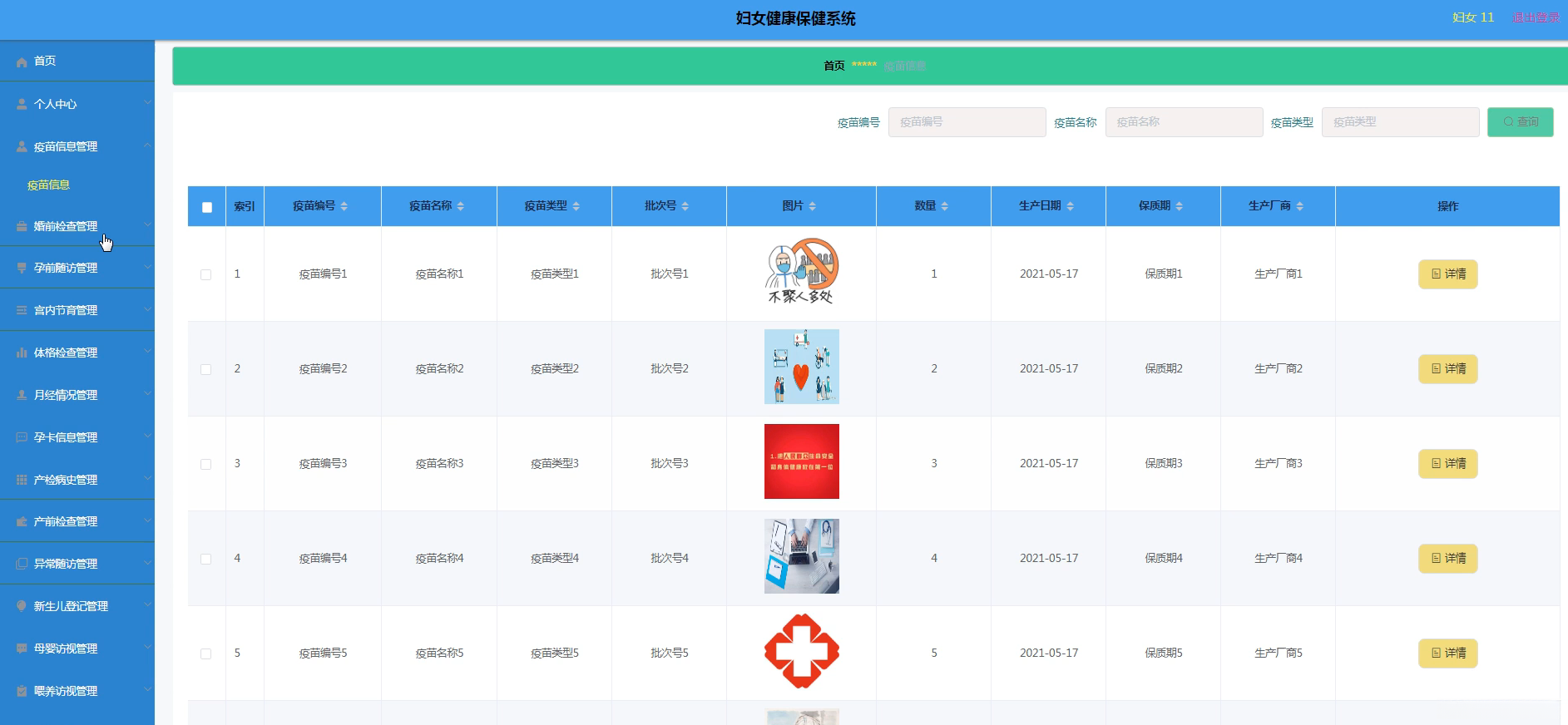This screenshot has width=1568, height=725.
Task: Click the 2021-05-17 date in row 1
Action: point(1049,274)
